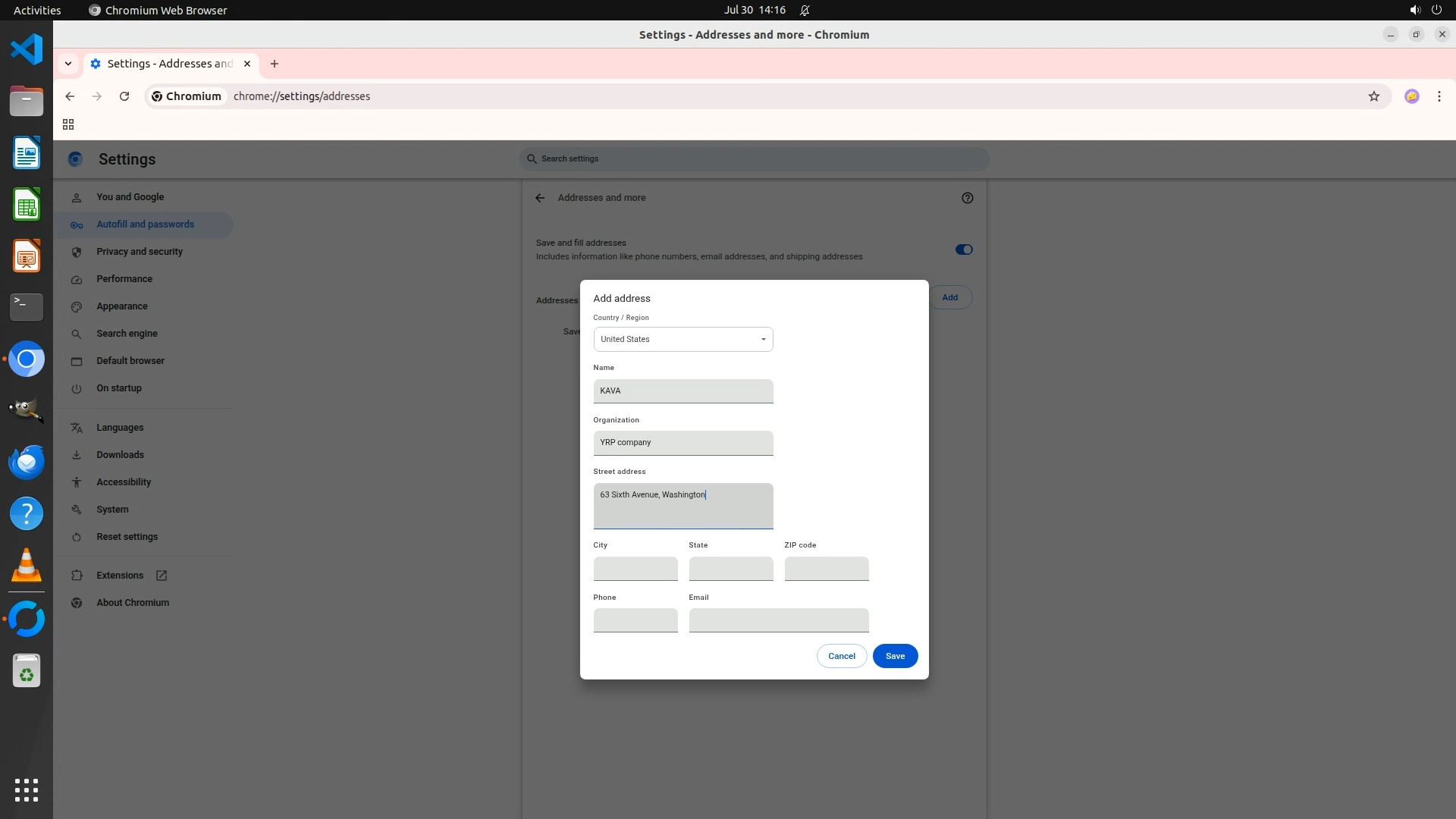Image resolution: width=1456 pixels, height=819 pixels.
Task: Cancel the Add address dialog
Action: pos(841,656)
